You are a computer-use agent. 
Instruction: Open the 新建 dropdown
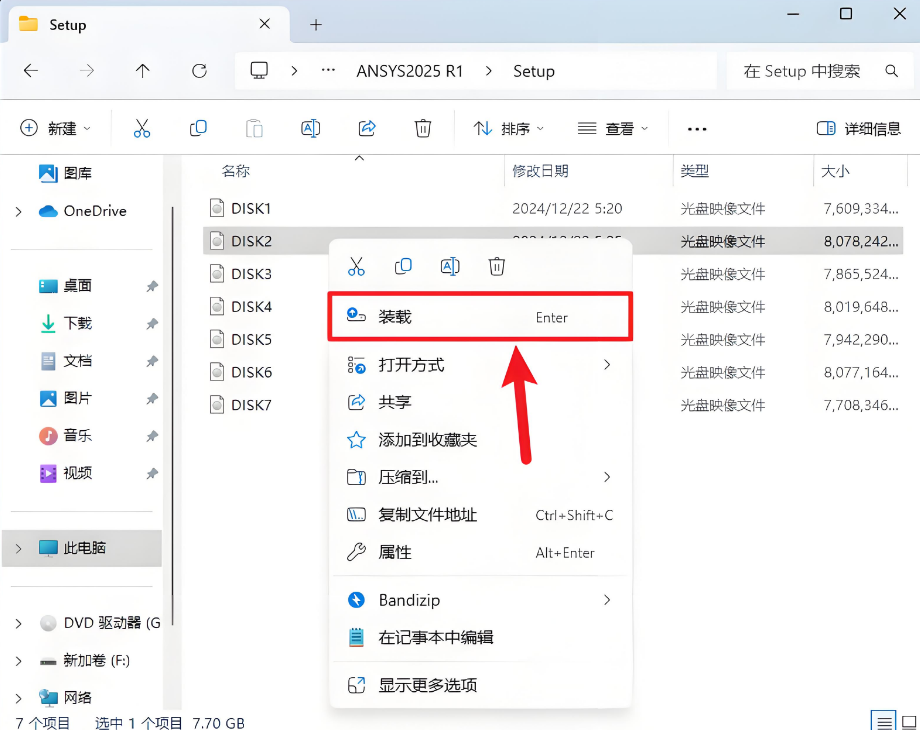point(56,128)
